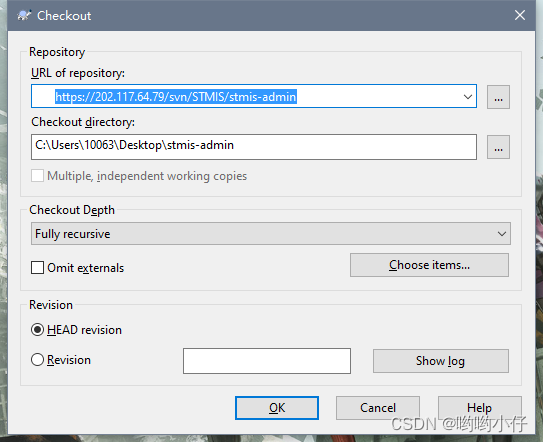Confirm checkout with the OK button
543x442 pixels.
(277, 408)
